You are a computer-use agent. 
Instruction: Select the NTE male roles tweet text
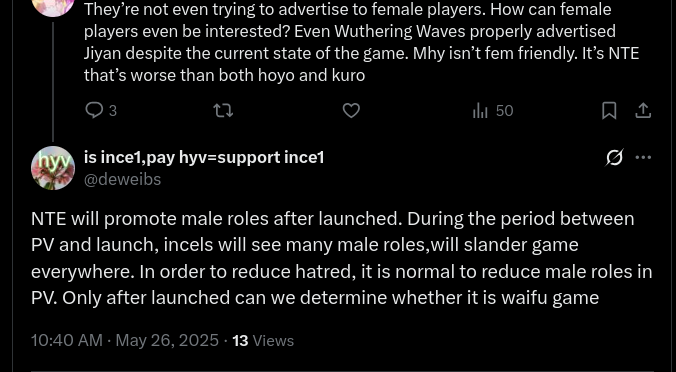(341, 258)
